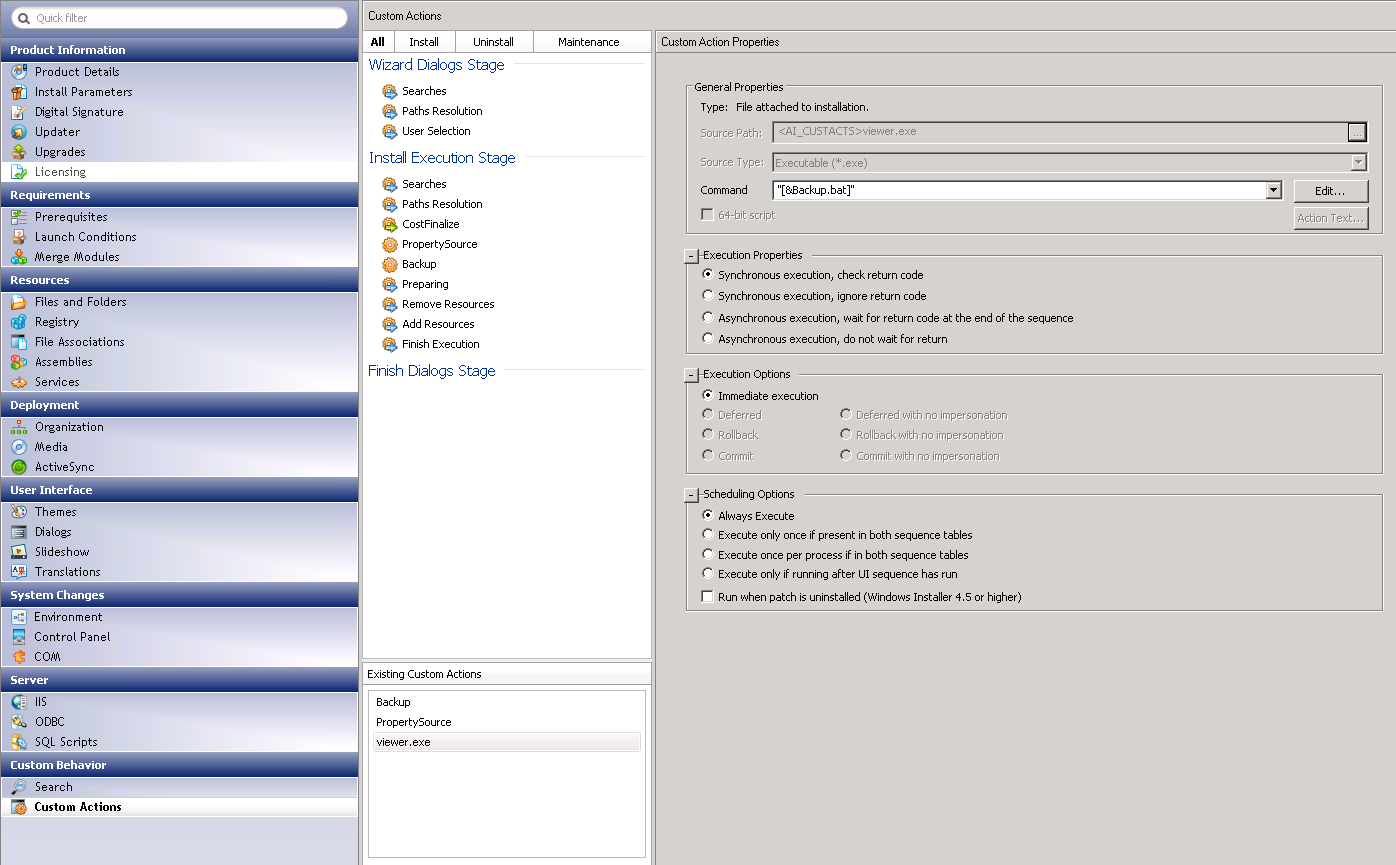Click into the Quick filter search box
This screenshot has width=1396, height=865.
click(185, 18)
